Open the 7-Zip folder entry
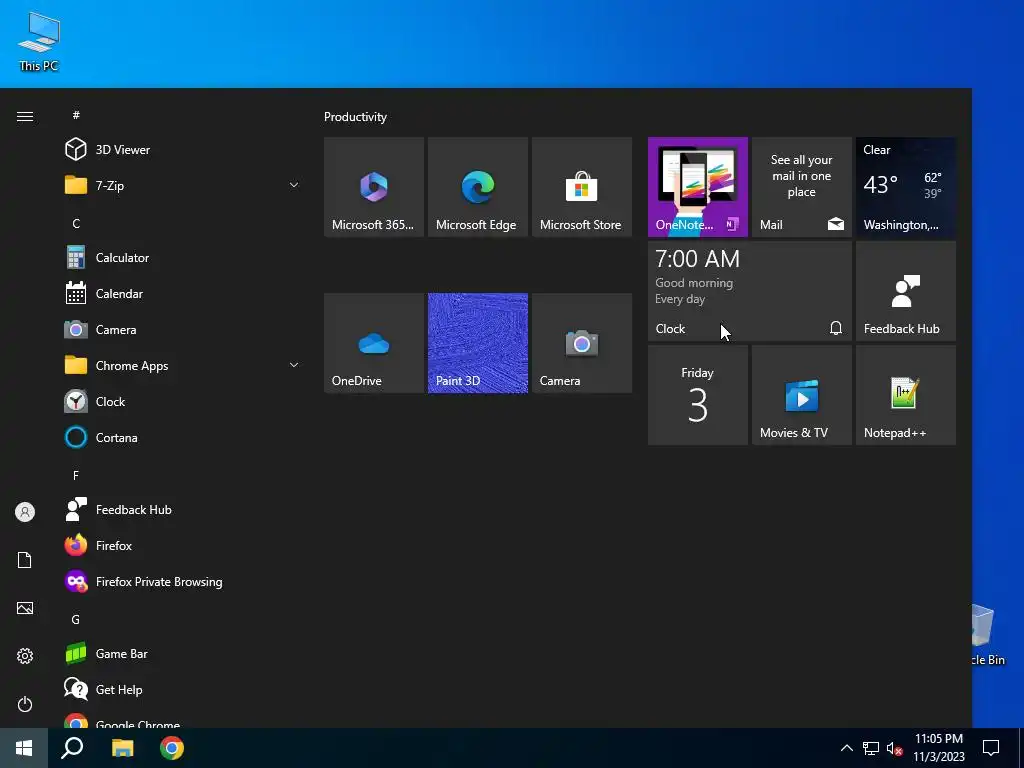1024x768 pixels. 182,185
